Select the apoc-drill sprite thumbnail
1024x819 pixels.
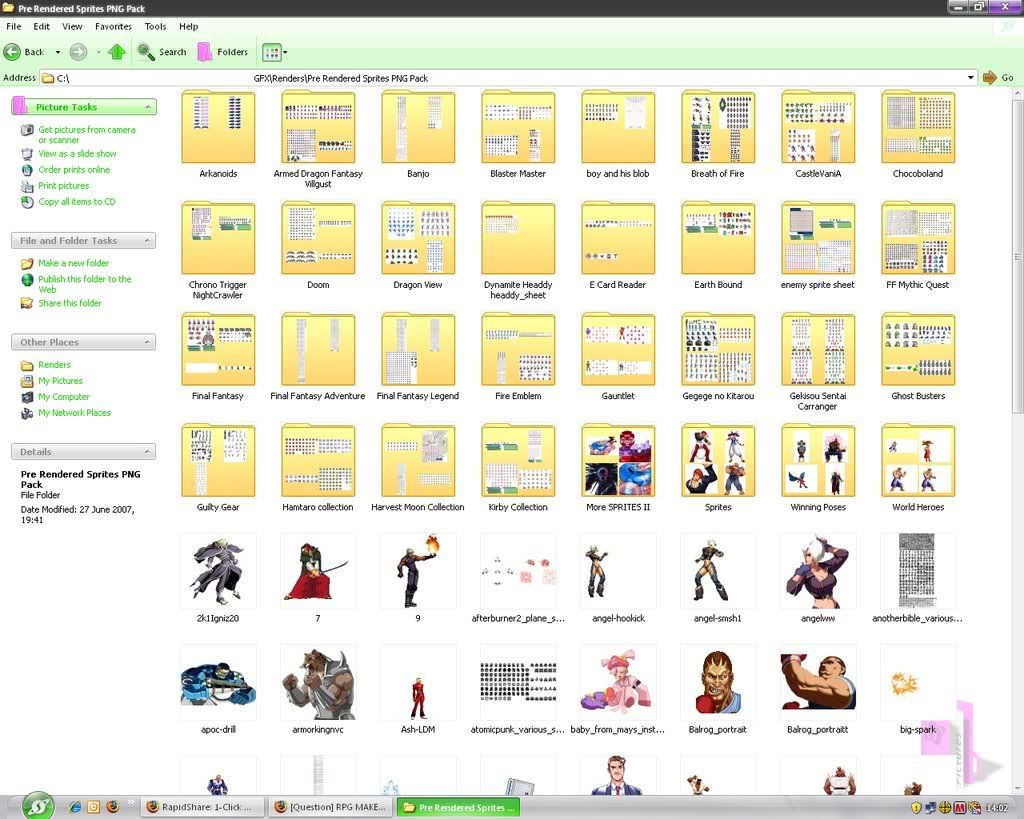(218, 682)
